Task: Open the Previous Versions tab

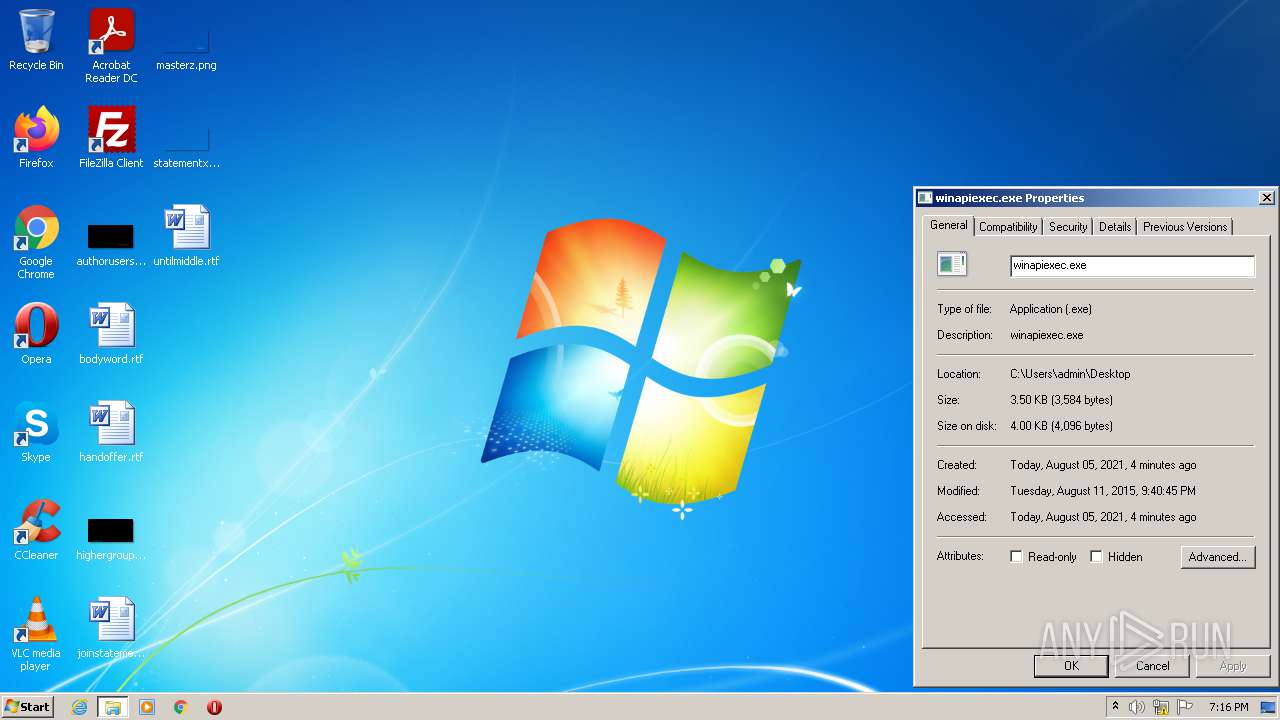Action: (1185, 227)
